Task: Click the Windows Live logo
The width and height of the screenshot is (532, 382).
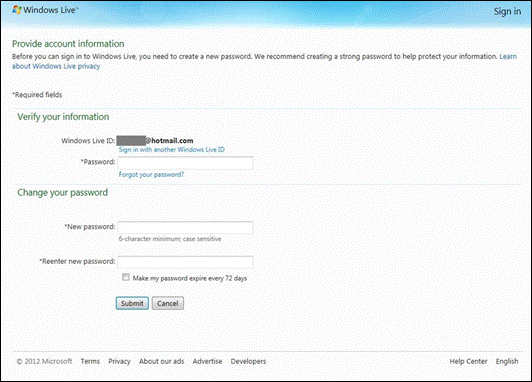Action: [x=45, y=10]
